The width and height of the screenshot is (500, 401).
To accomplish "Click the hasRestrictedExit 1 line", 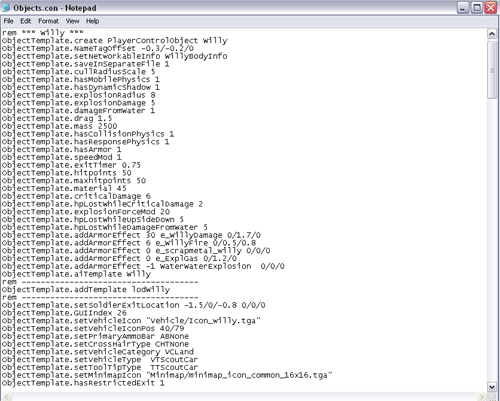I will point(83,383).
